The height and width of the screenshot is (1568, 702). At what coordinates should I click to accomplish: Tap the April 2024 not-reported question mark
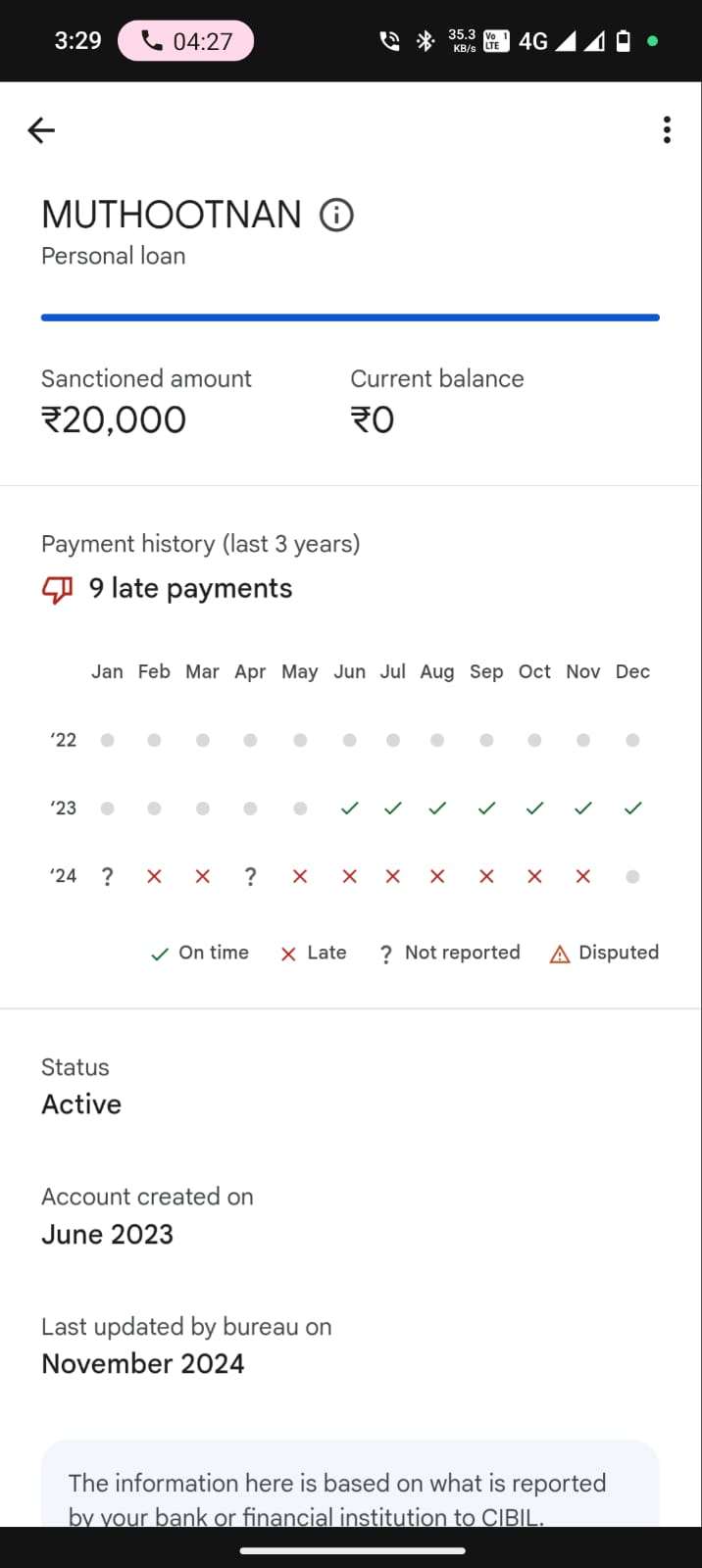tap(250, 877)
